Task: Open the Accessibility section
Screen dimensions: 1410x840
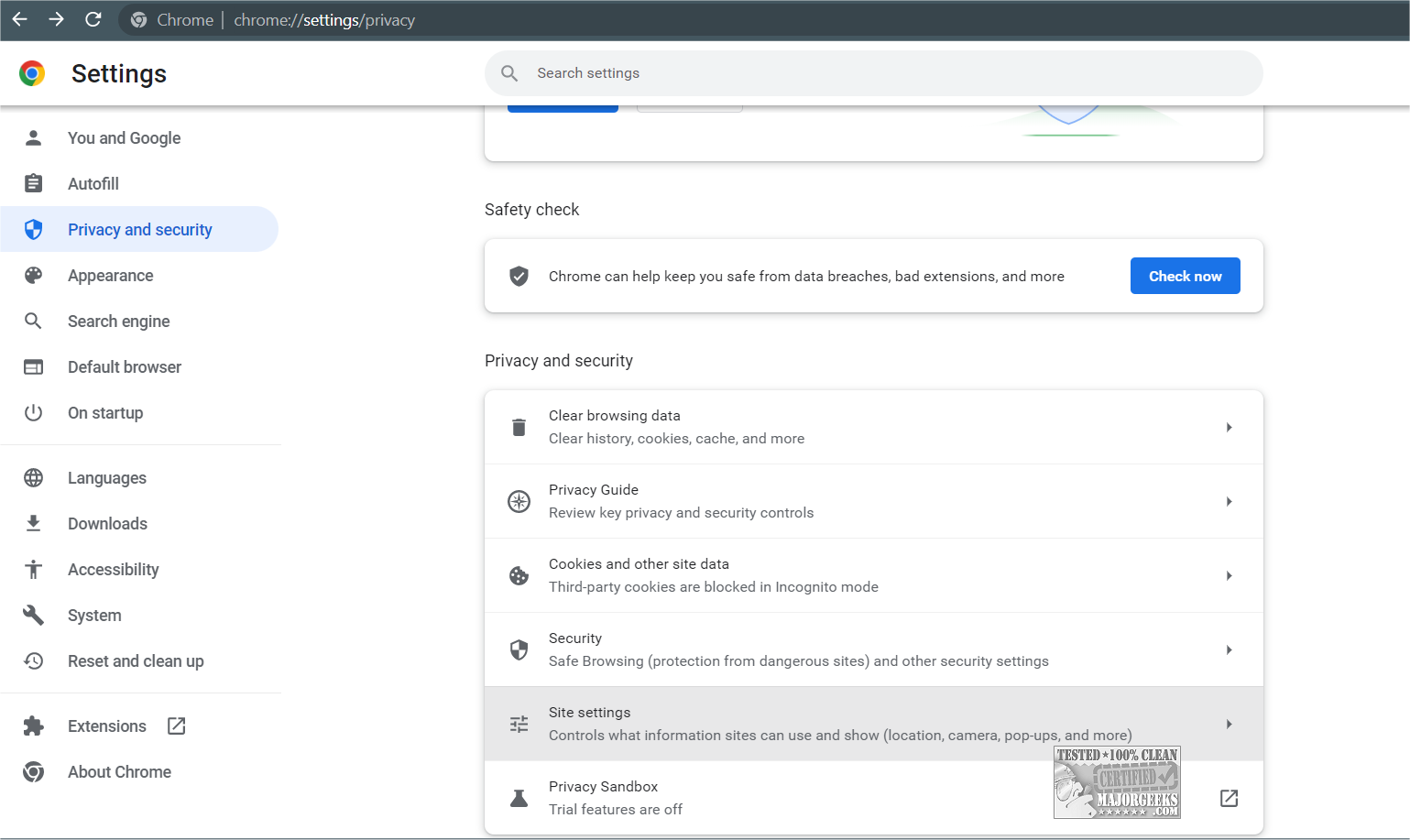Action: pyautogui.click(x=139, y=569)
